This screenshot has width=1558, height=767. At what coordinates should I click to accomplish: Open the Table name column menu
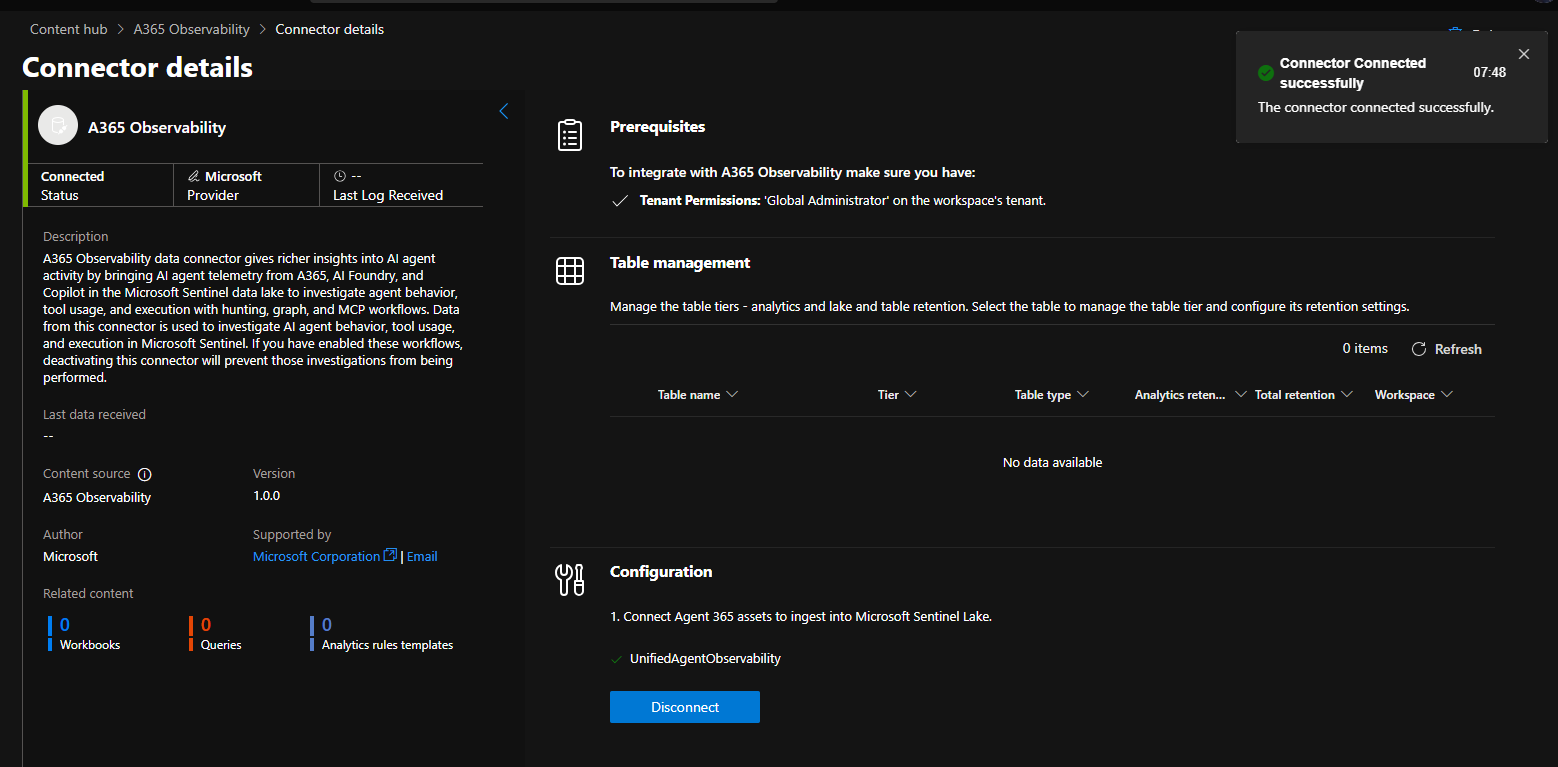point(732,394)
